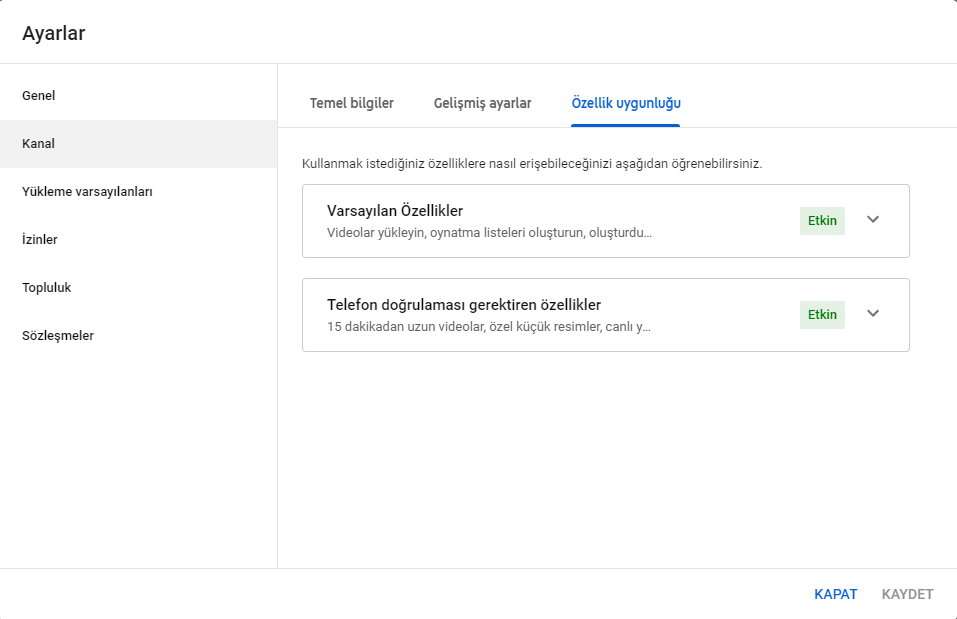Expand the Varsayılan Özellikler chevron arrow
Image resolution: width=957 pixels, height=619 pixels.
click(872, 220)
